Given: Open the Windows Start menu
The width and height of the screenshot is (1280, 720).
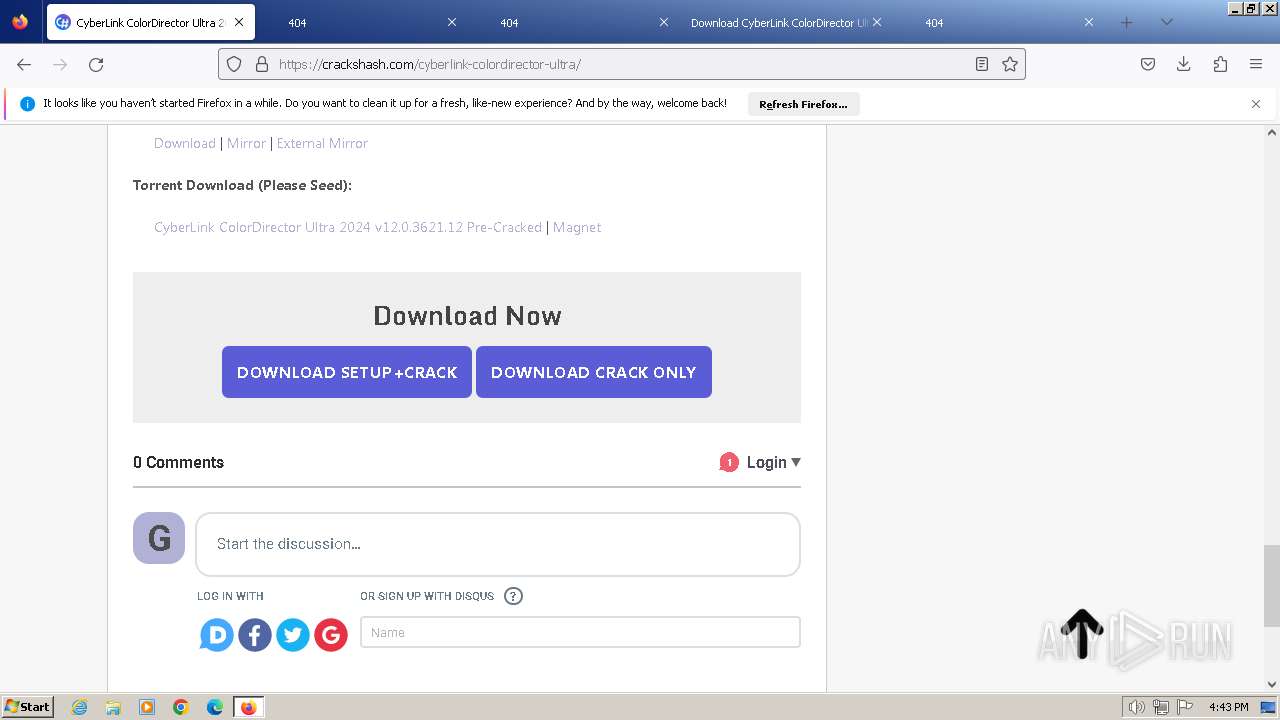Looking at the screenshot, I should click(x=27, y=707).
